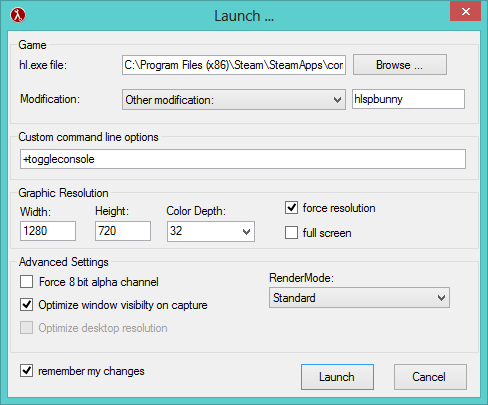This screenshot has width=488, height=405.
Task: Click the Browse button for hl.exe file
Action: (400, 65)
